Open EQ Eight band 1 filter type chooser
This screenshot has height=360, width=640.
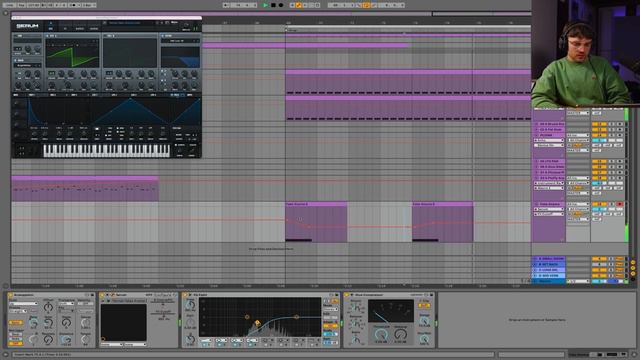(207, 340)
